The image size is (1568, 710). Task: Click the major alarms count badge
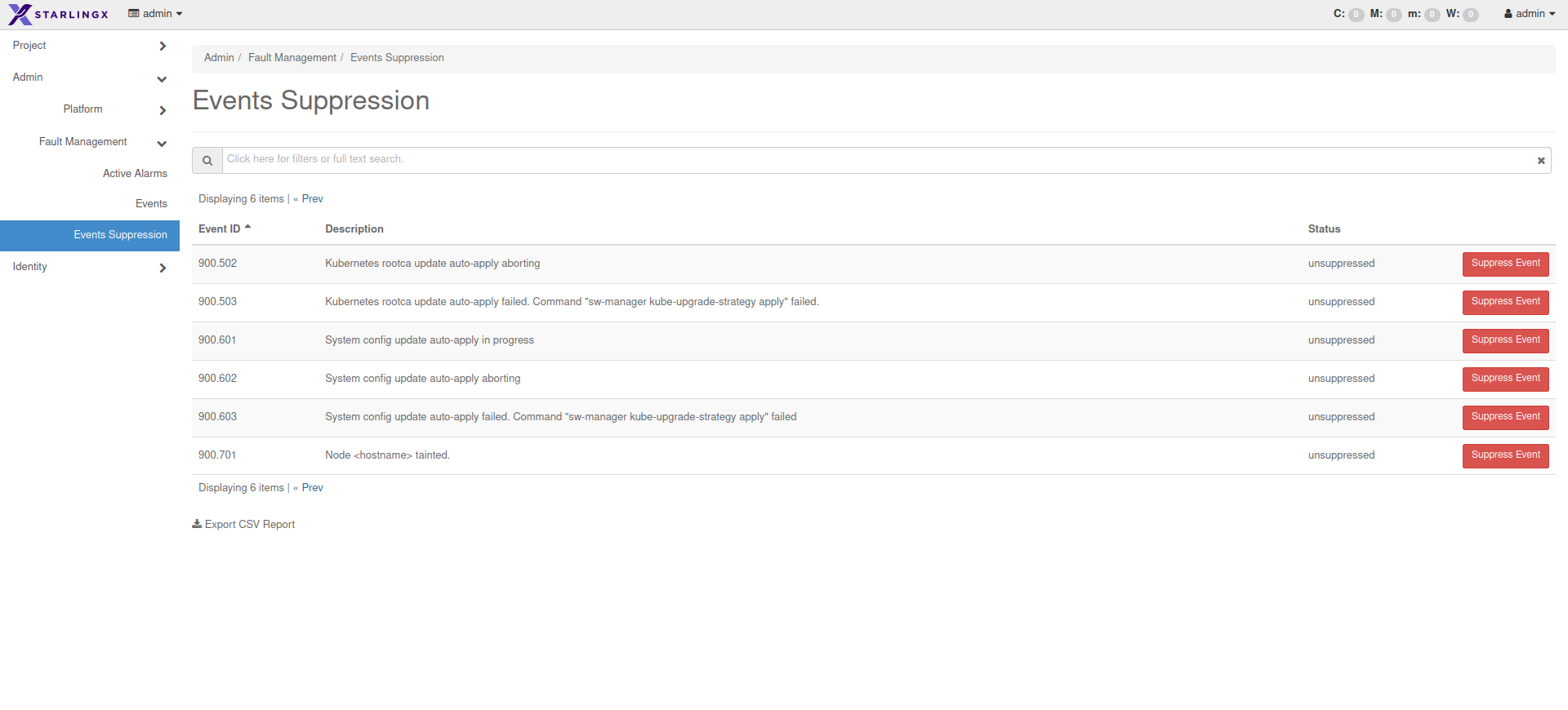click(1394, 15)
